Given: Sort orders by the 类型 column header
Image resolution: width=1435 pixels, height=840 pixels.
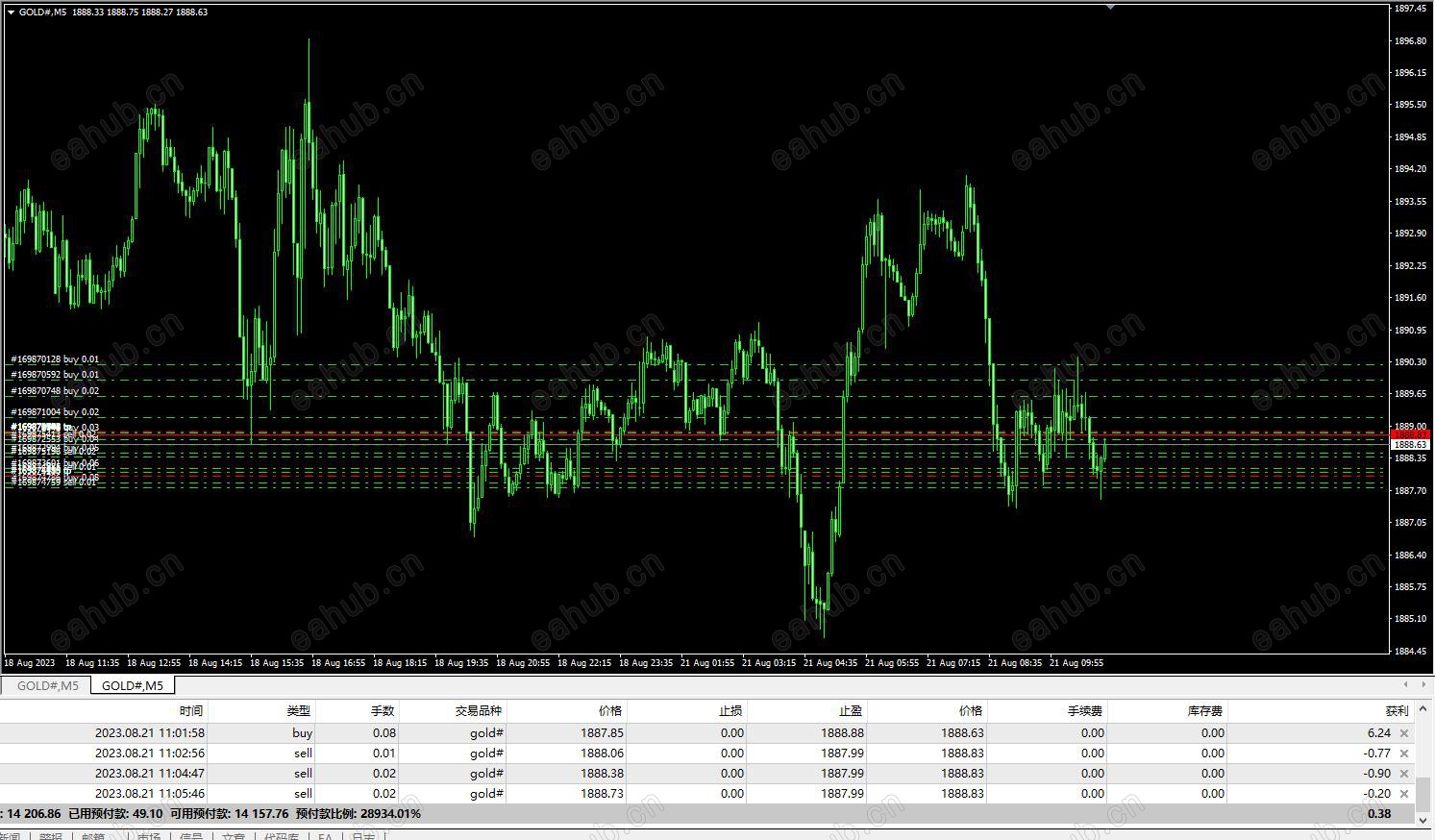Looking at the screenshot, I should (299, 711).
